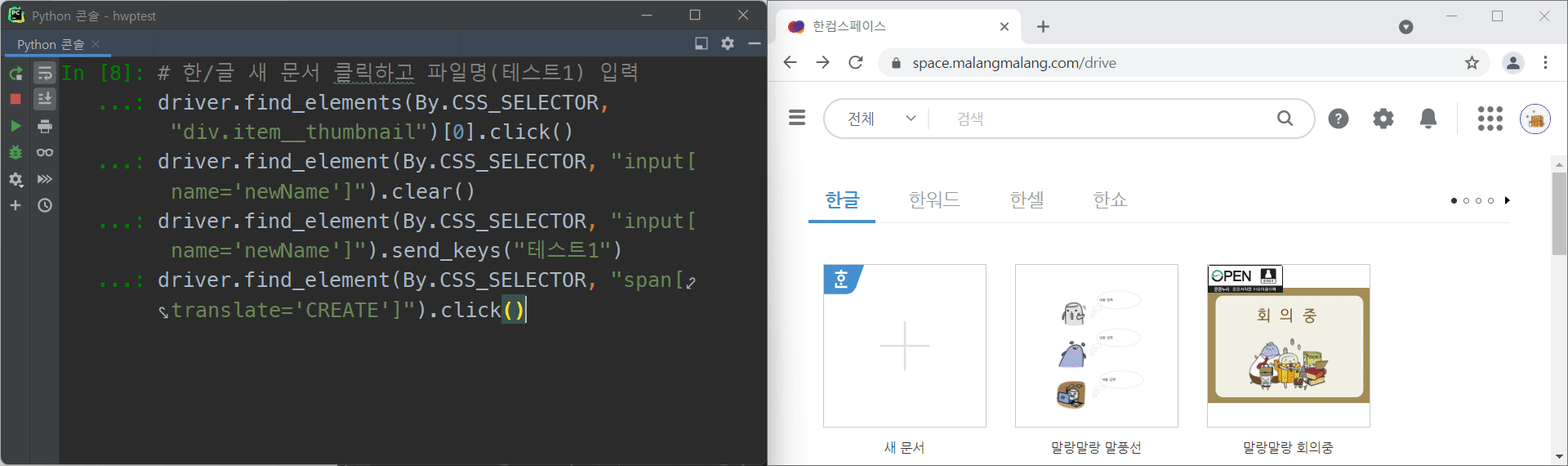Screen dimensions: 1568x466
Task: Attach debugger using the bug icon
Action: click(x=16, y=152)
